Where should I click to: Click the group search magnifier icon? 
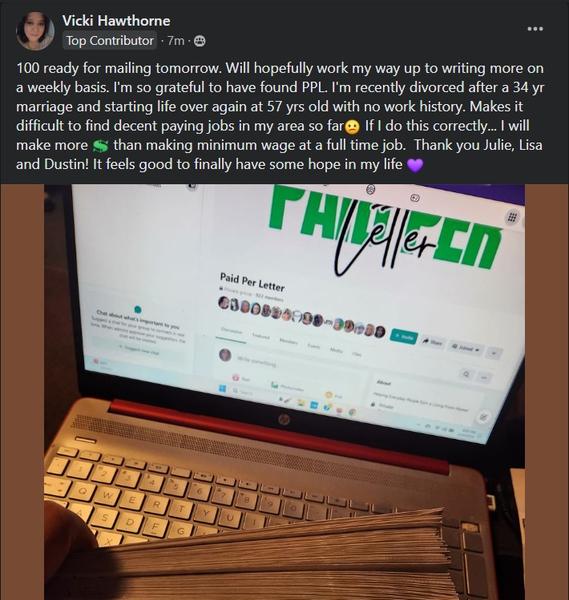pyautogui.click(x=466, y=374)
